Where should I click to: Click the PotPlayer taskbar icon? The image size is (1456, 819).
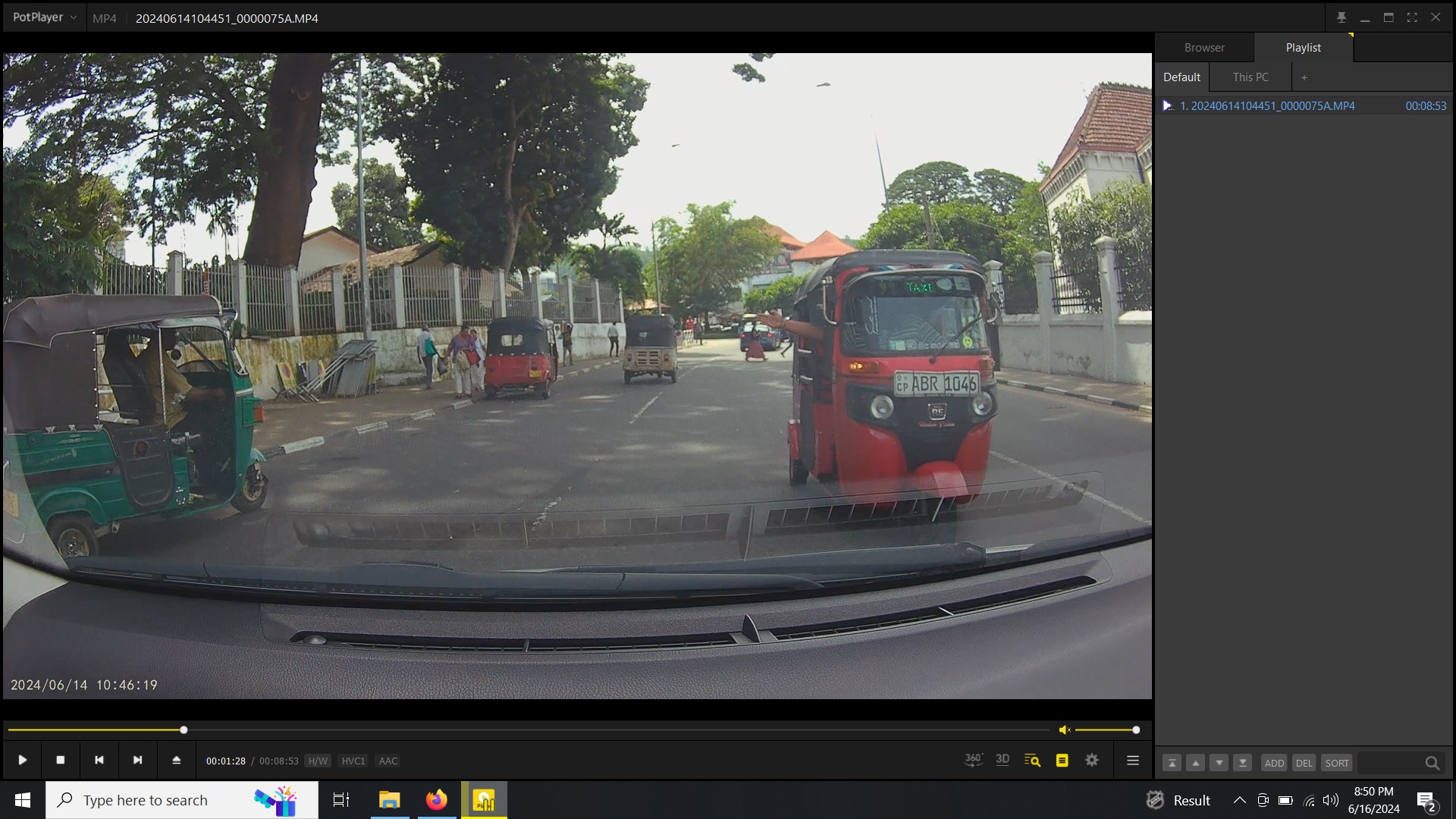(484, 800)
